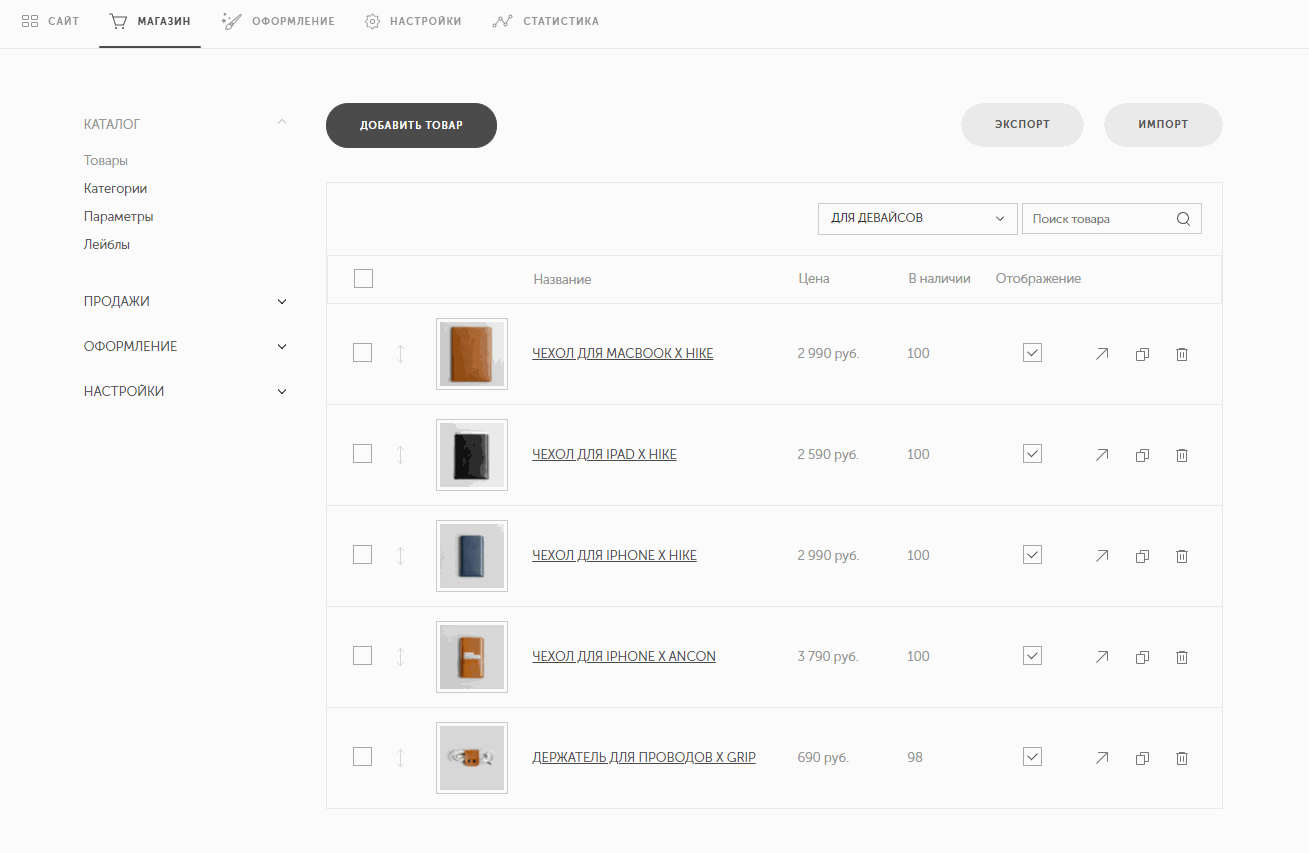Open Категории in the catalog sidebar
Image resolution: width=1309 pixels, height=853 pixels.
[116, 189]
